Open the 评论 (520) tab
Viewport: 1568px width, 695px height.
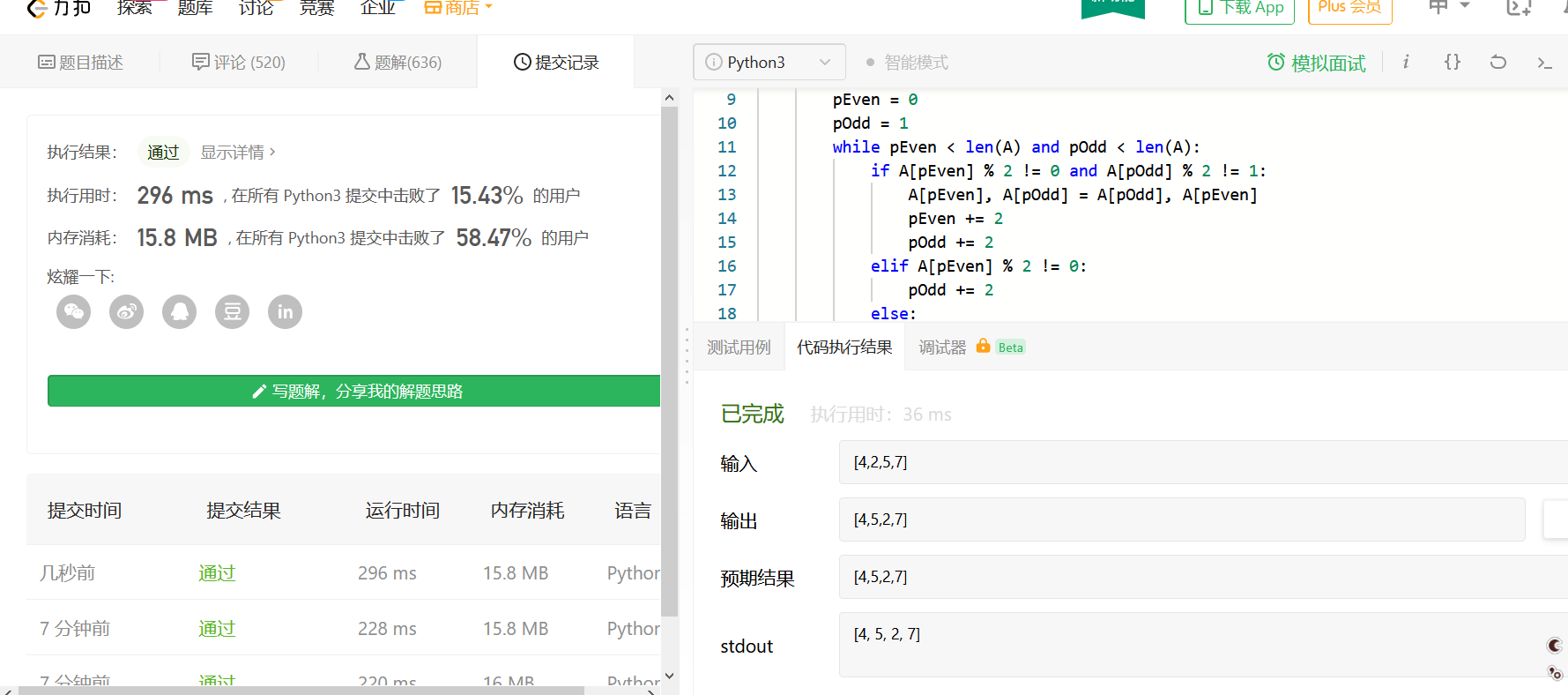click(239, 62)
